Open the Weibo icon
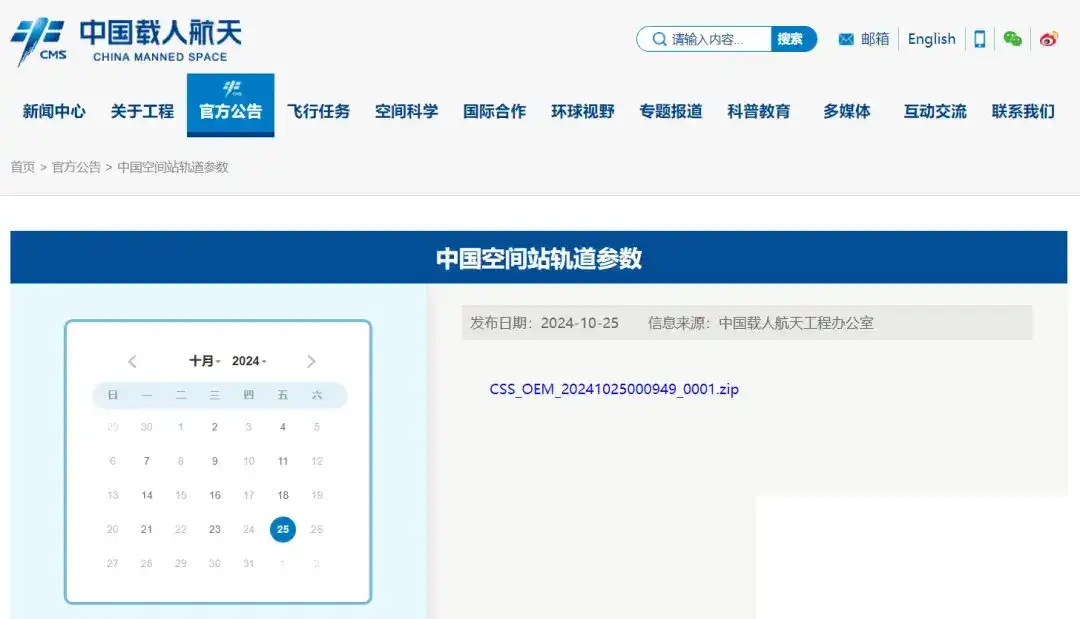The height and width of the screenshot is (619, 1080). (x=1048, y=39)
